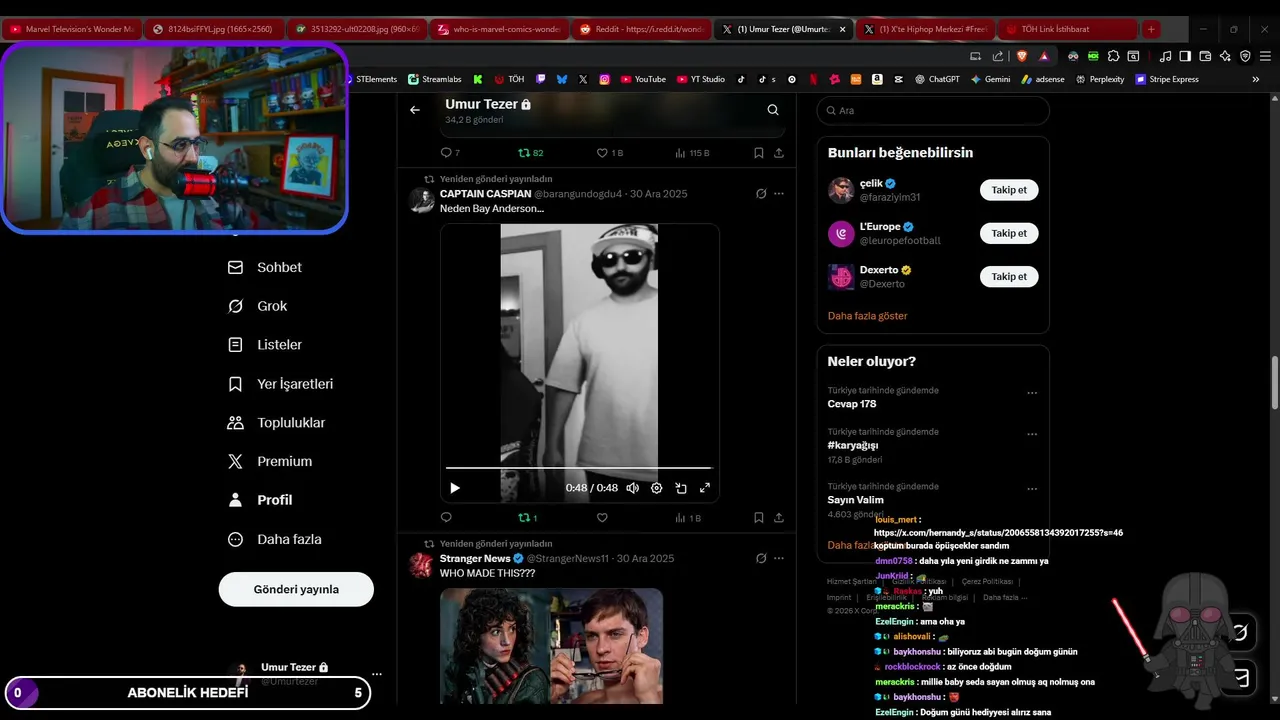The image size is (1280, 720).
Task: Switch to the 8124bsiFFYL.jpg tab
Action: pos(213,29)
